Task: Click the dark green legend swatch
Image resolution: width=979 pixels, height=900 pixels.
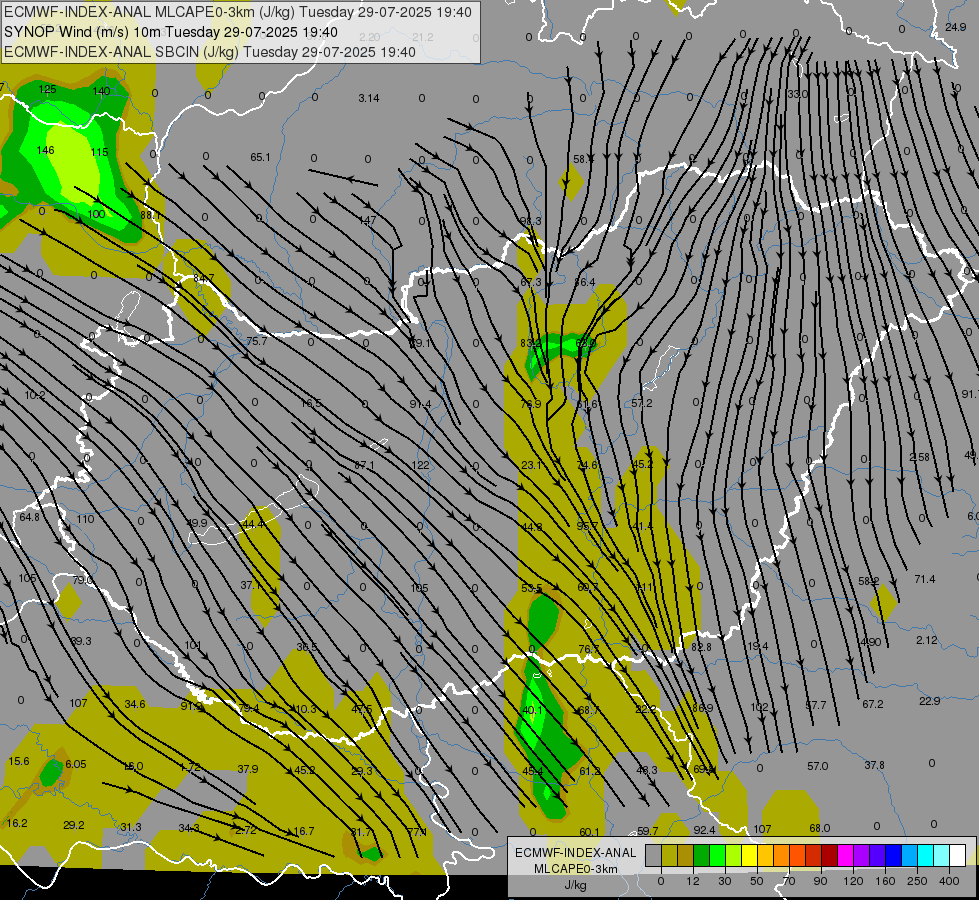Action: click(x=701, y=855)
